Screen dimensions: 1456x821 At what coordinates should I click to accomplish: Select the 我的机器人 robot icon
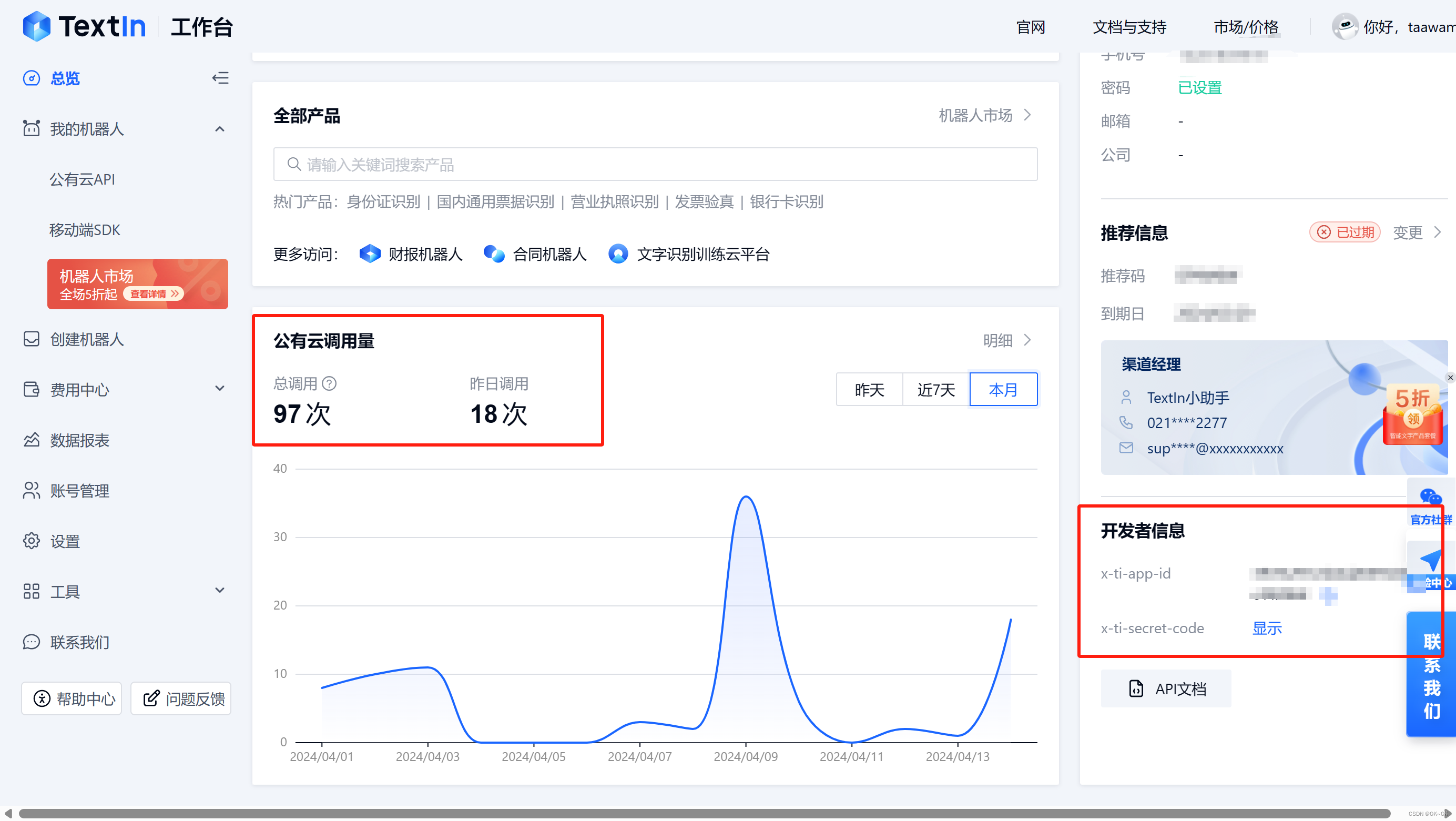[31, 129]
